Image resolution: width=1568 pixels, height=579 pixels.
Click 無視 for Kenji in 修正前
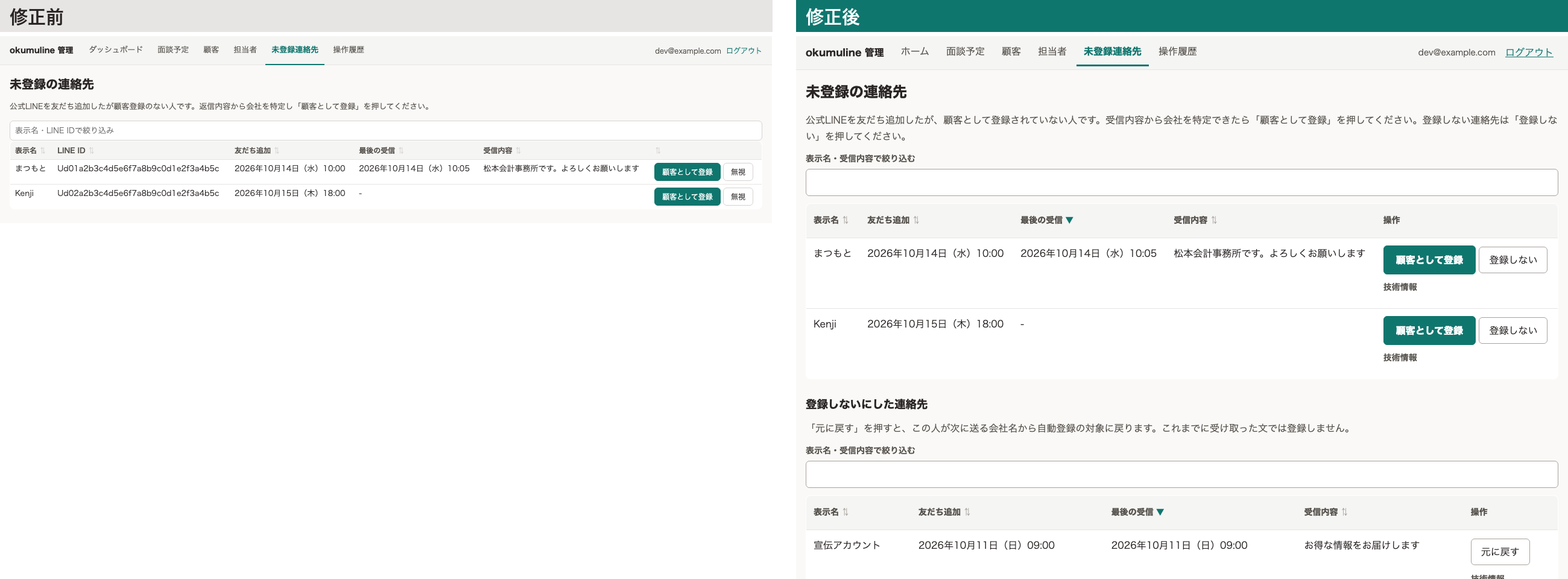[738, 197]
